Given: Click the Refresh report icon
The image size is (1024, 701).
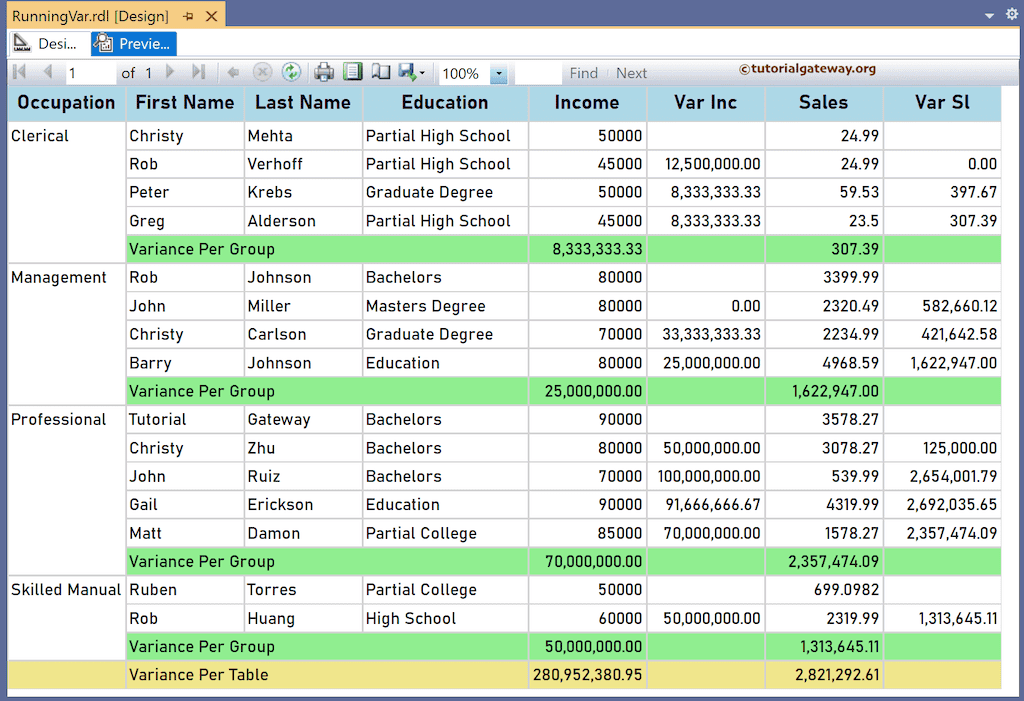Looking at the screenshot, I should 291,72.
